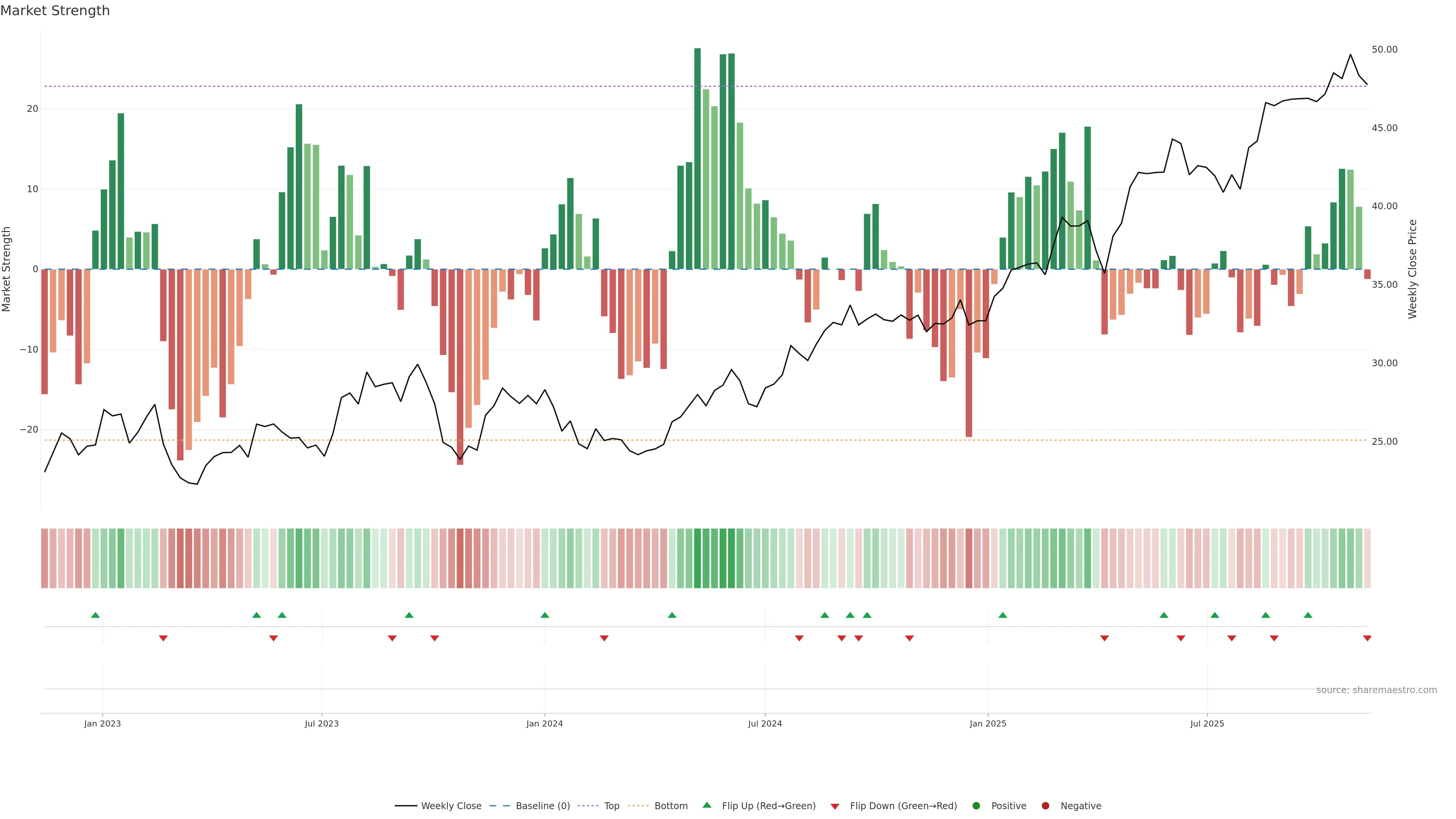The width and height of the screenshot is (1456, 819).
Task: Click the Flip Down red triangle legend icon
Action: [834, 806]
